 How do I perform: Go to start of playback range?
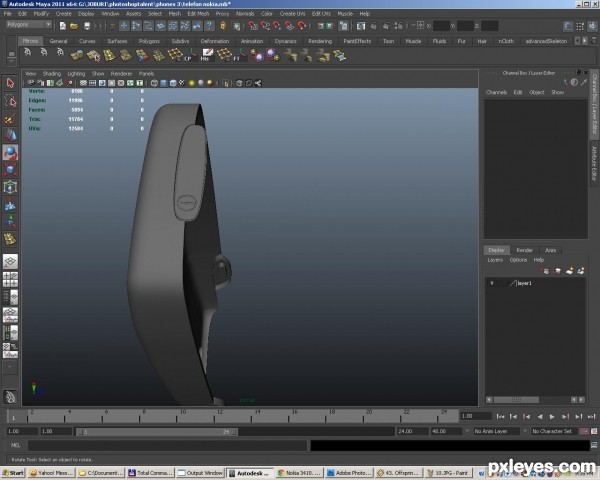[500, 416]
